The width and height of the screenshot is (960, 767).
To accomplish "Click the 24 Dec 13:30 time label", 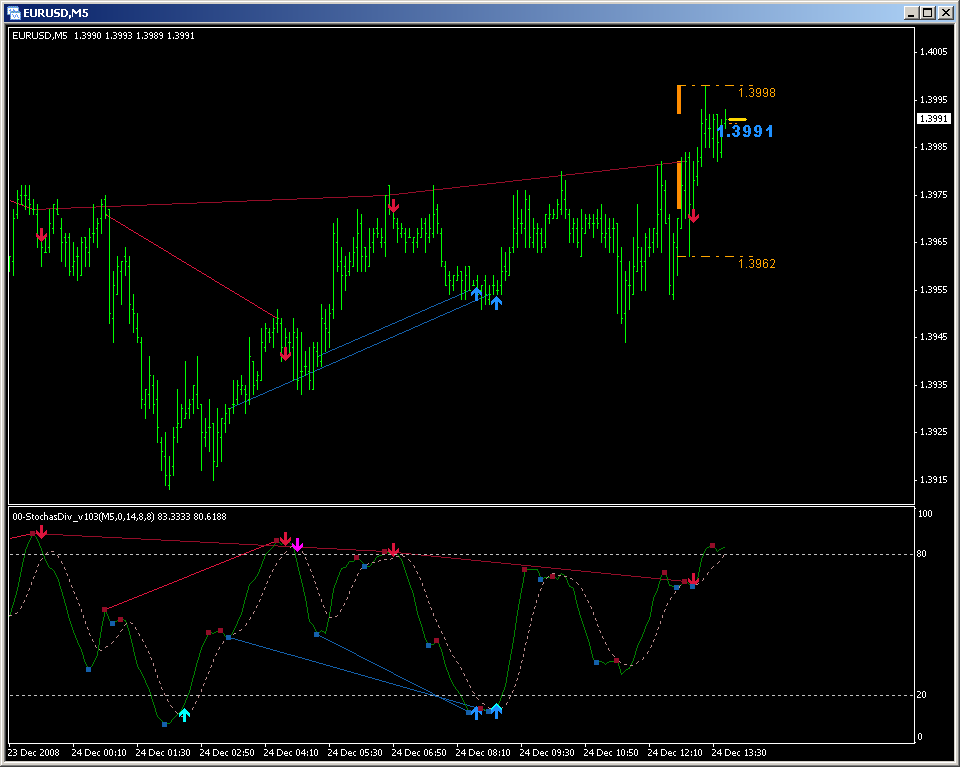I will (x=739, y=752).
